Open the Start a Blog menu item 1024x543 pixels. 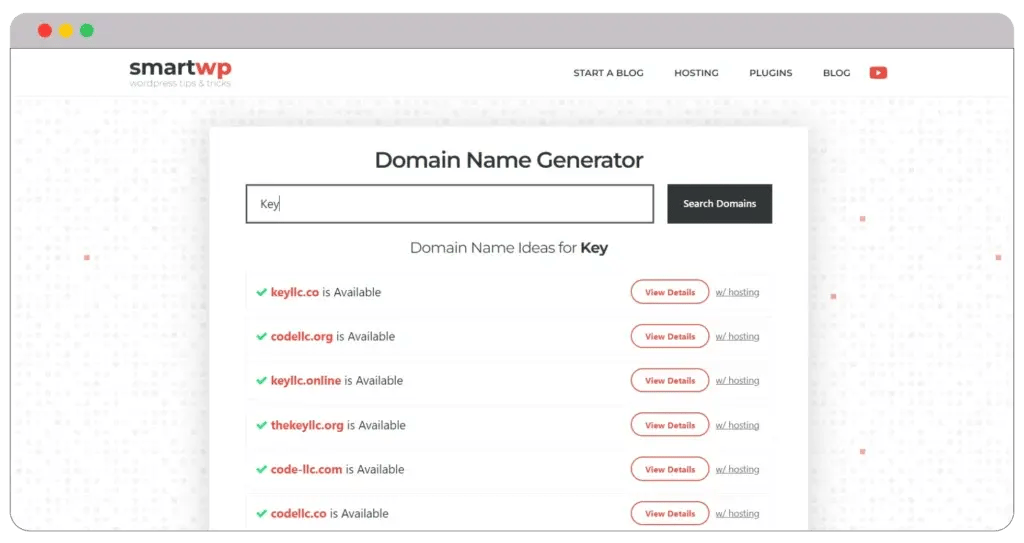tap(608, 73)
